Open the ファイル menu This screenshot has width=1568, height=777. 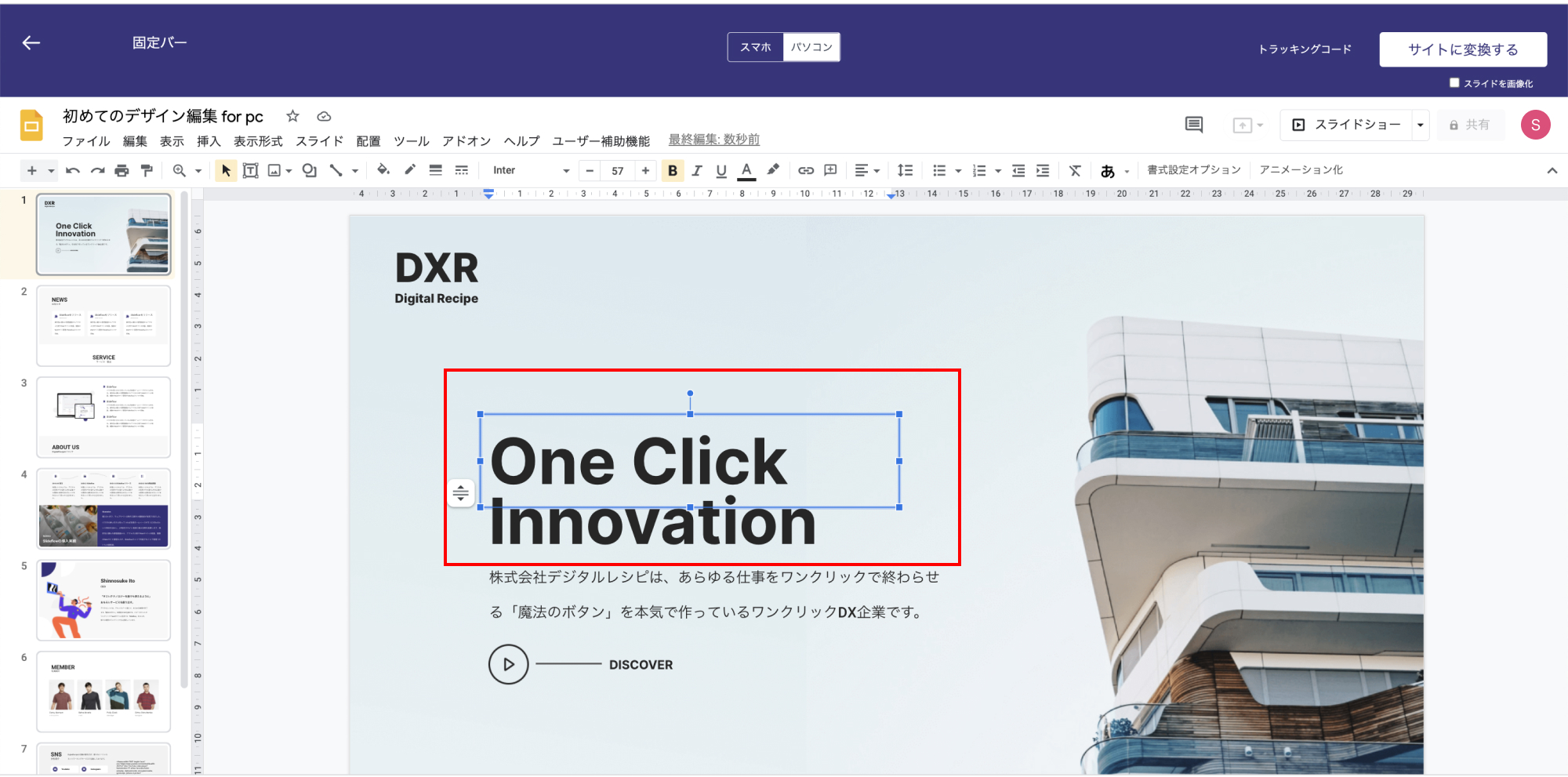pyautogui.click(x=86, y=141)
